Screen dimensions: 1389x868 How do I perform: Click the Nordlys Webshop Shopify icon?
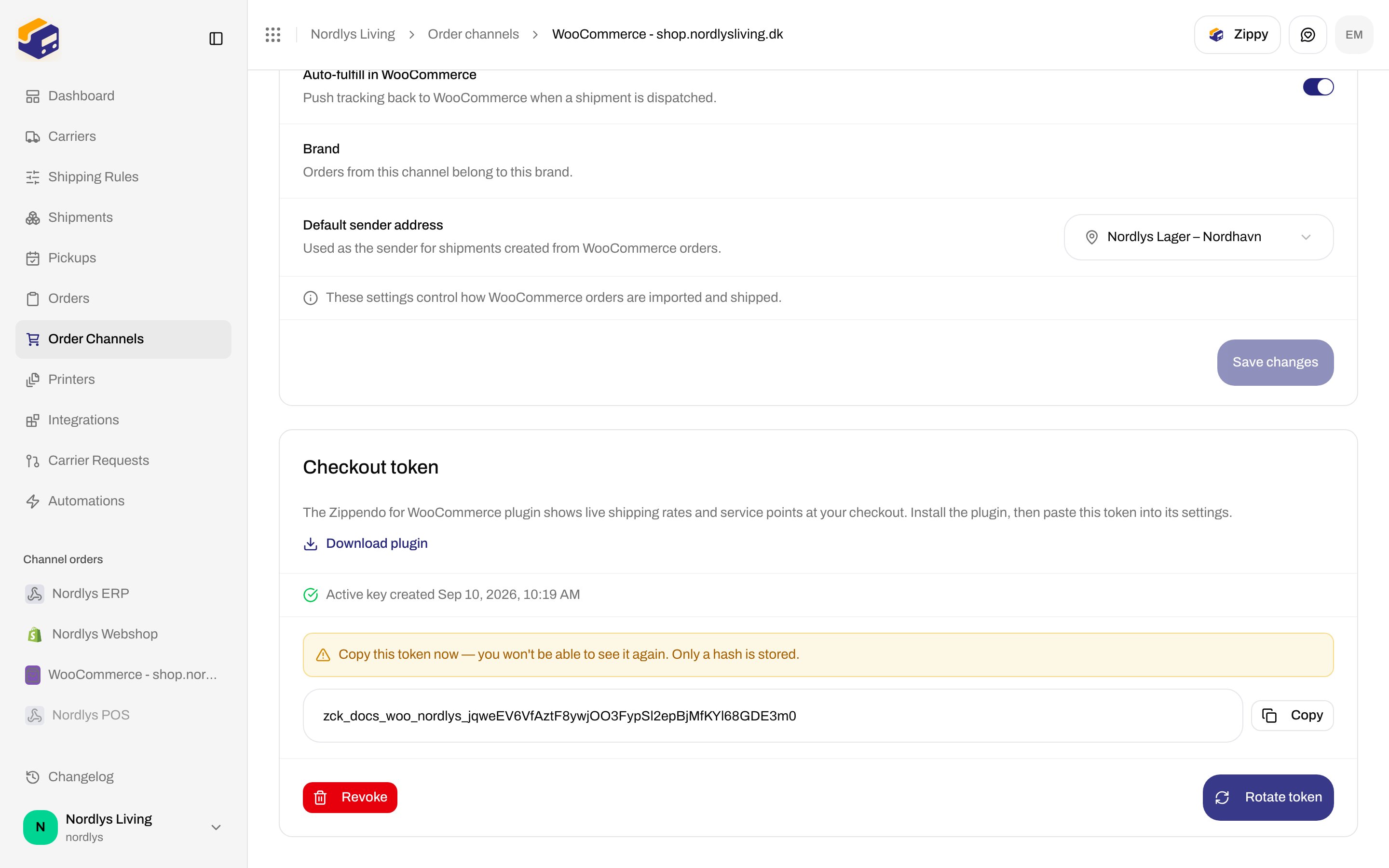34,634
